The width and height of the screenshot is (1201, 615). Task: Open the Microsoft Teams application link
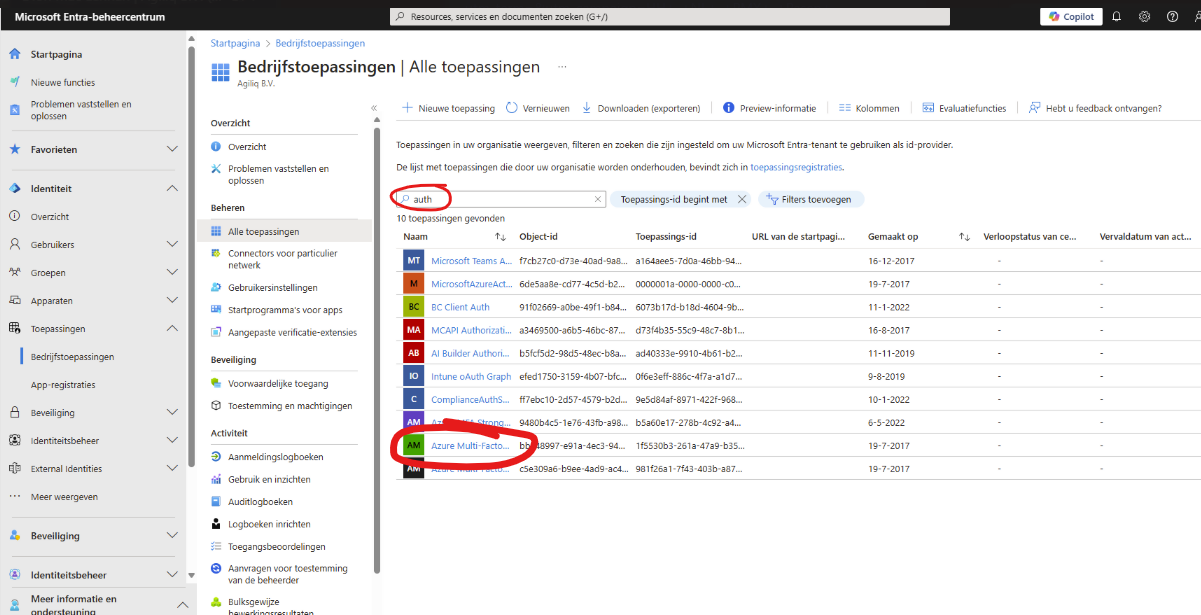[471, 260]
